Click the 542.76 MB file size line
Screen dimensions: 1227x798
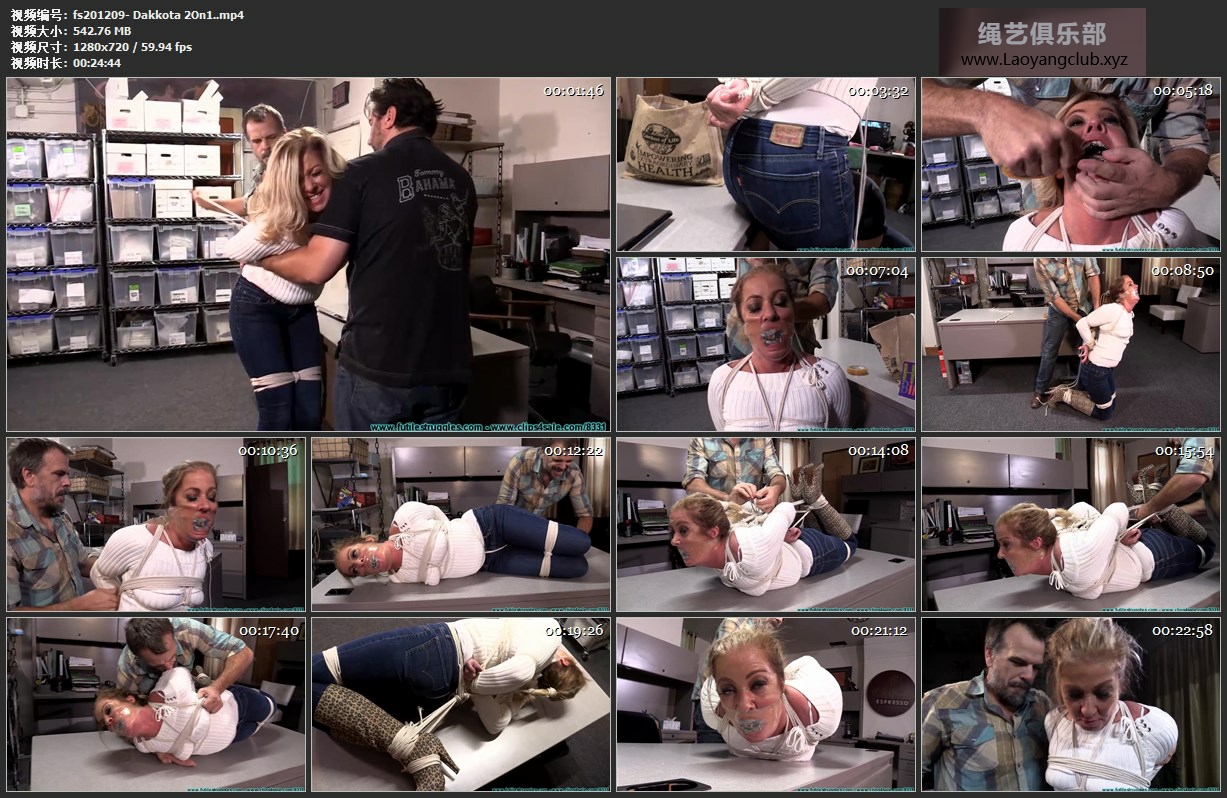(70, 31)
